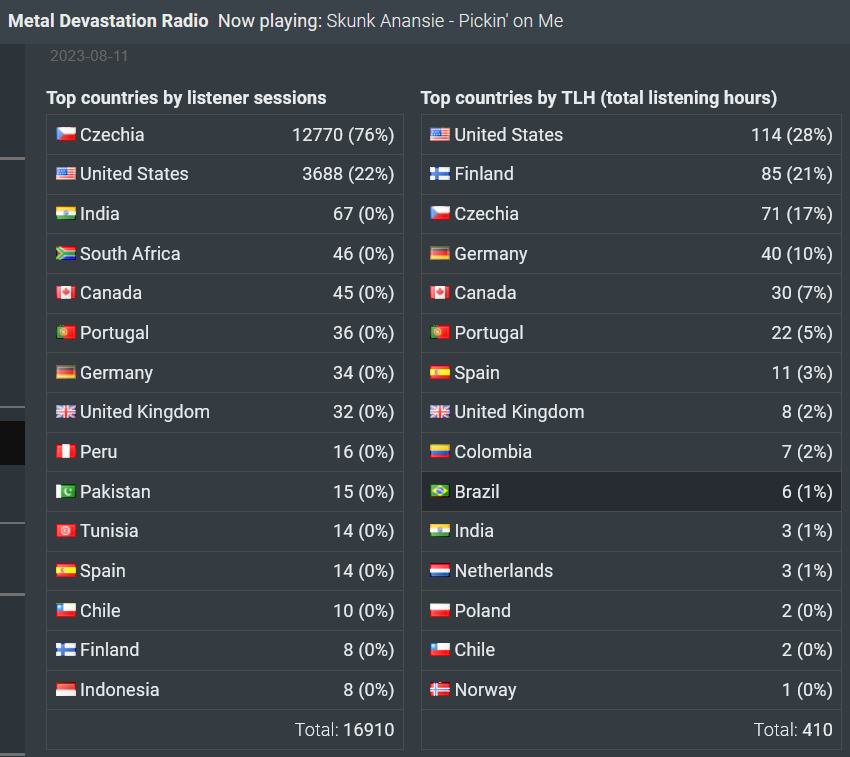Image resolution: width=850 pixels, height=757 pixels.
Task: Click the Colombia flag icon
Action: coord(440,451)
